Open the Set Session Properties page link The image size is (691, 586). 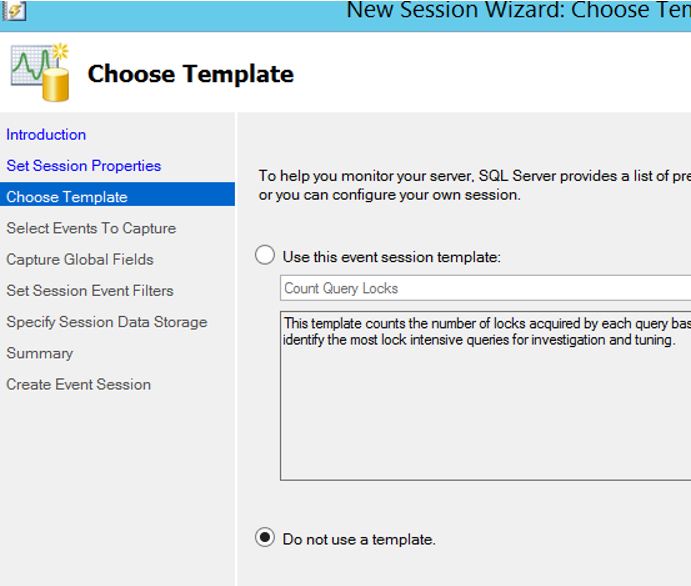[x=84, y=166]
